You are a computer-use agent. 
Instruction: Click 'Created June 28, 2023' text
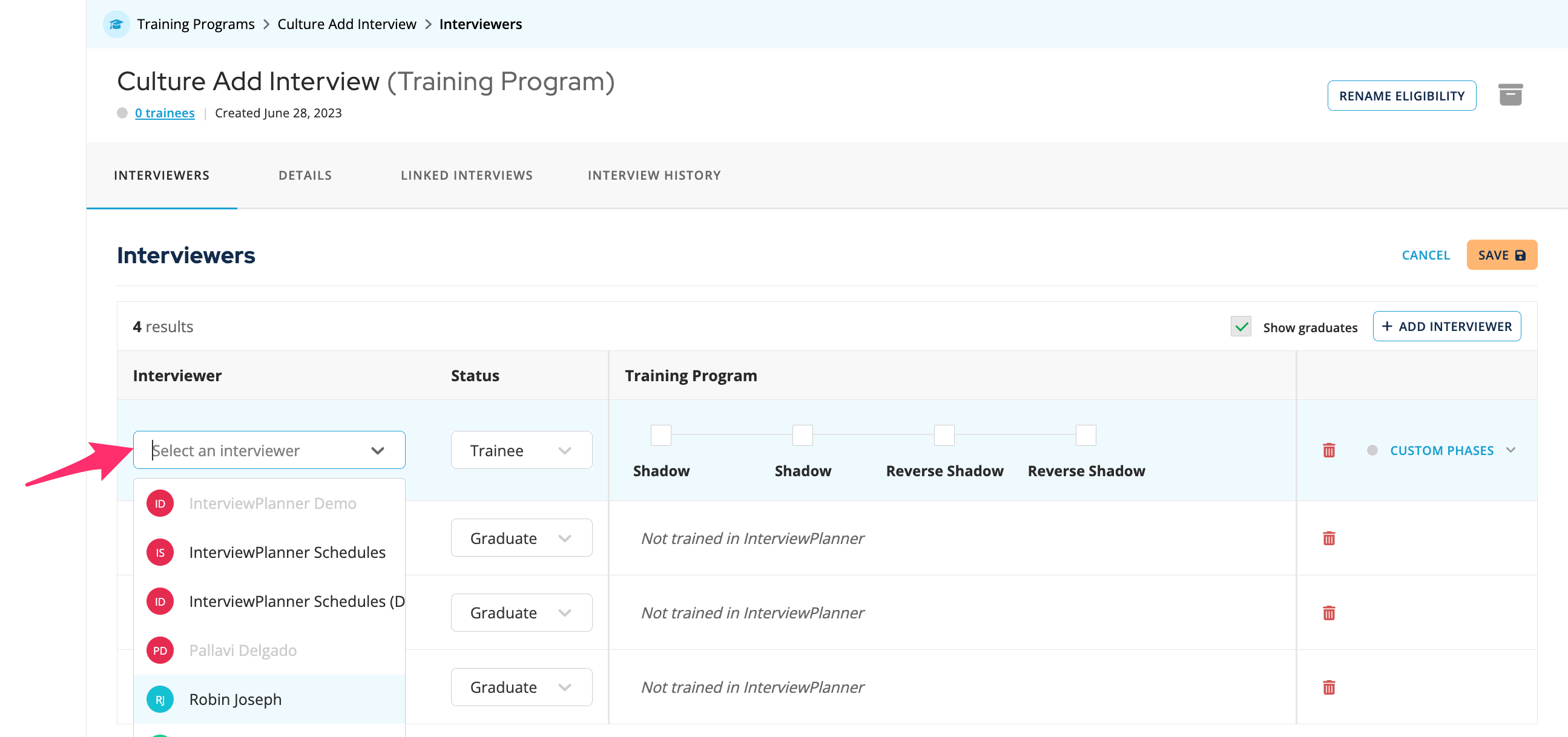tap(278, 113)
